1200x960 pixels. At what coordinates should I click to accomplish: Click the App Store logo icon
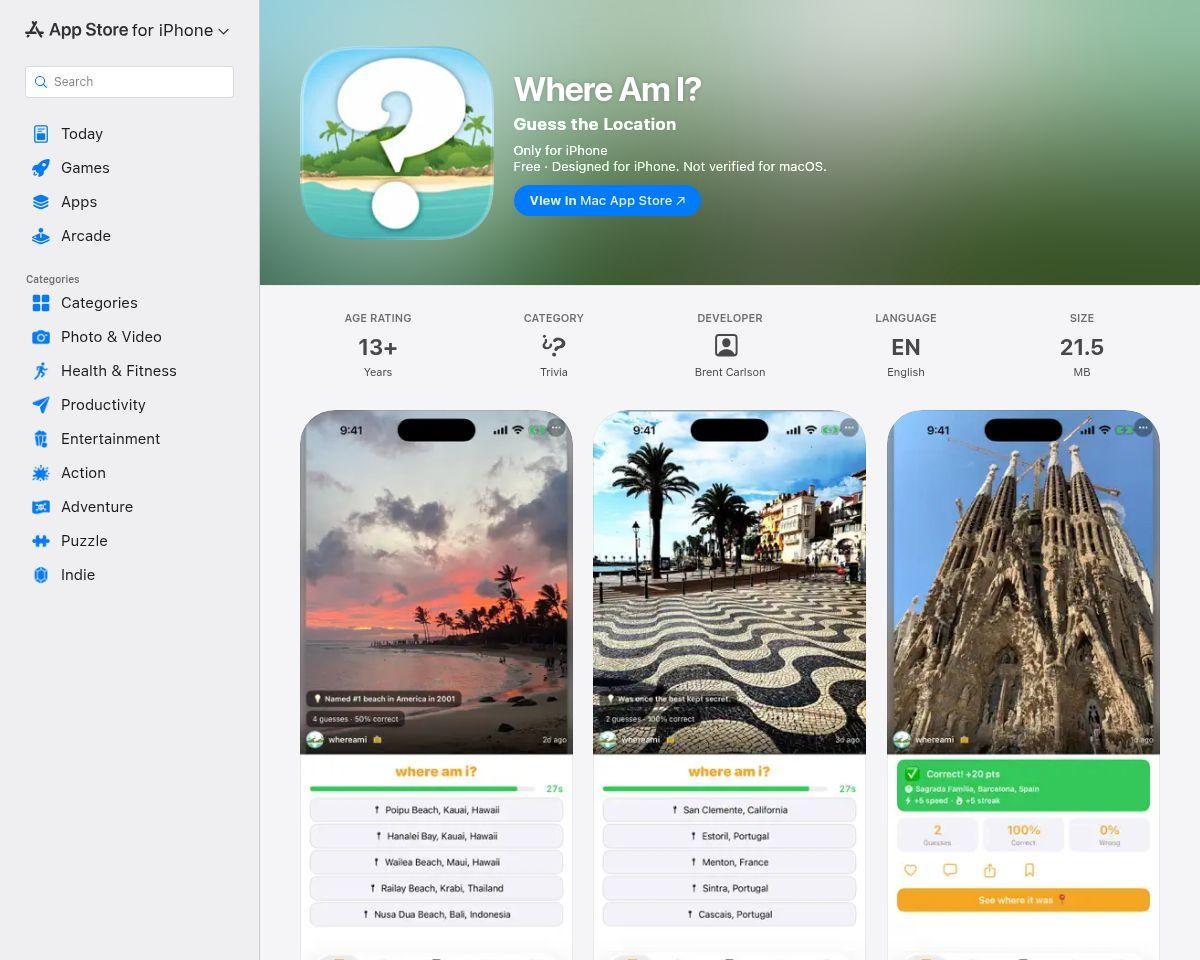click(x=35, y=30)
